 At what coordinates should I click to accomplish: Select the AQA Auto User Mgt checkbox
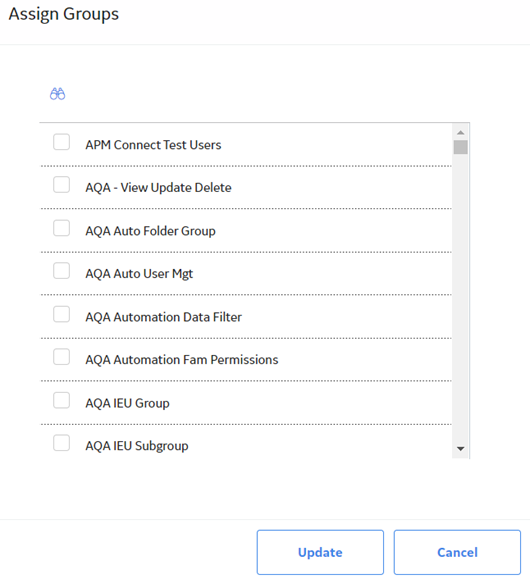pyautogui.click(x=61, y=270)
